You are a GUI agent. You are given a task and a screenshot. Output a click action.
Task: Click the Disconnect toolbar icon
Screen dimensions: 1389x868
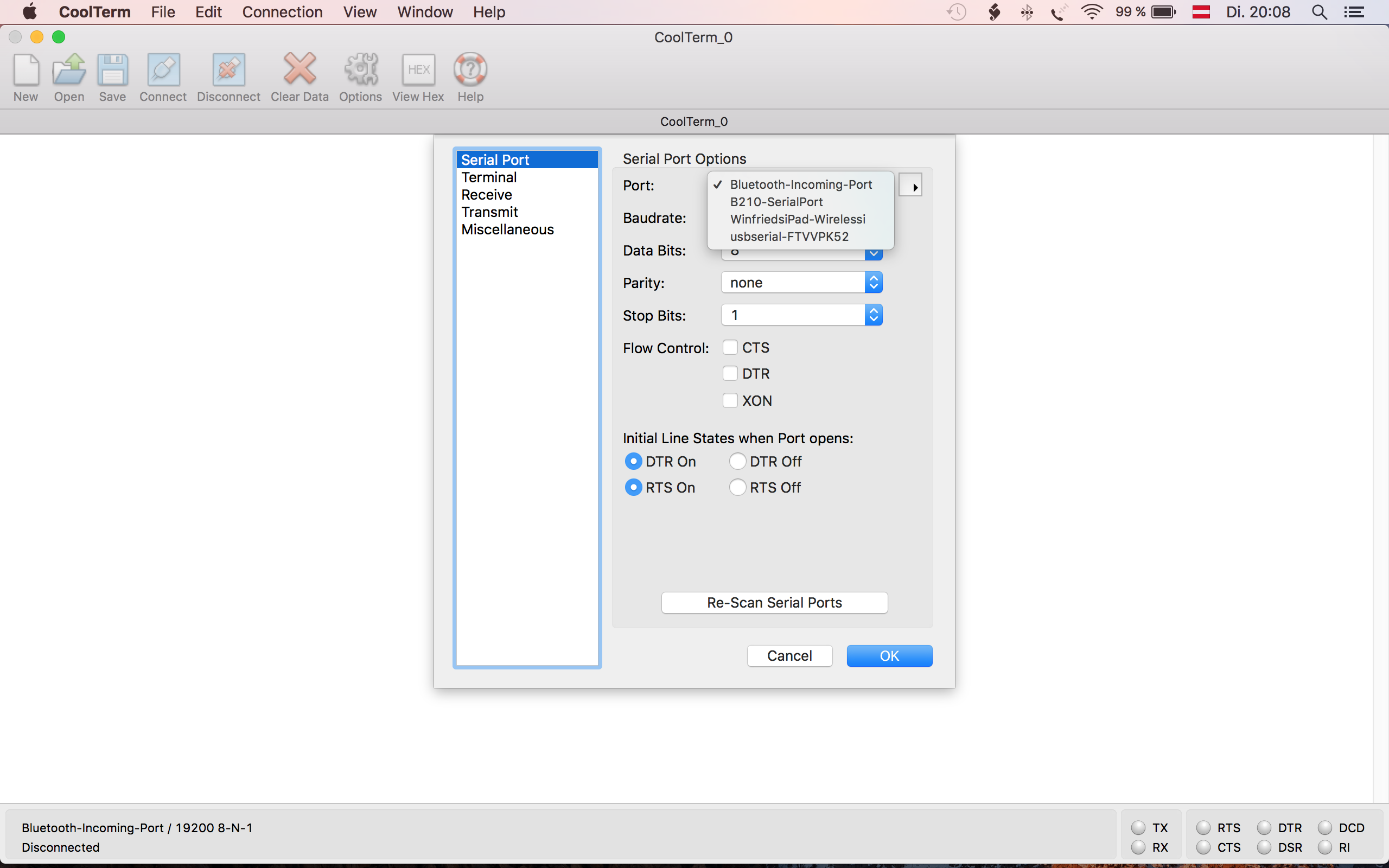click(228, 70)
